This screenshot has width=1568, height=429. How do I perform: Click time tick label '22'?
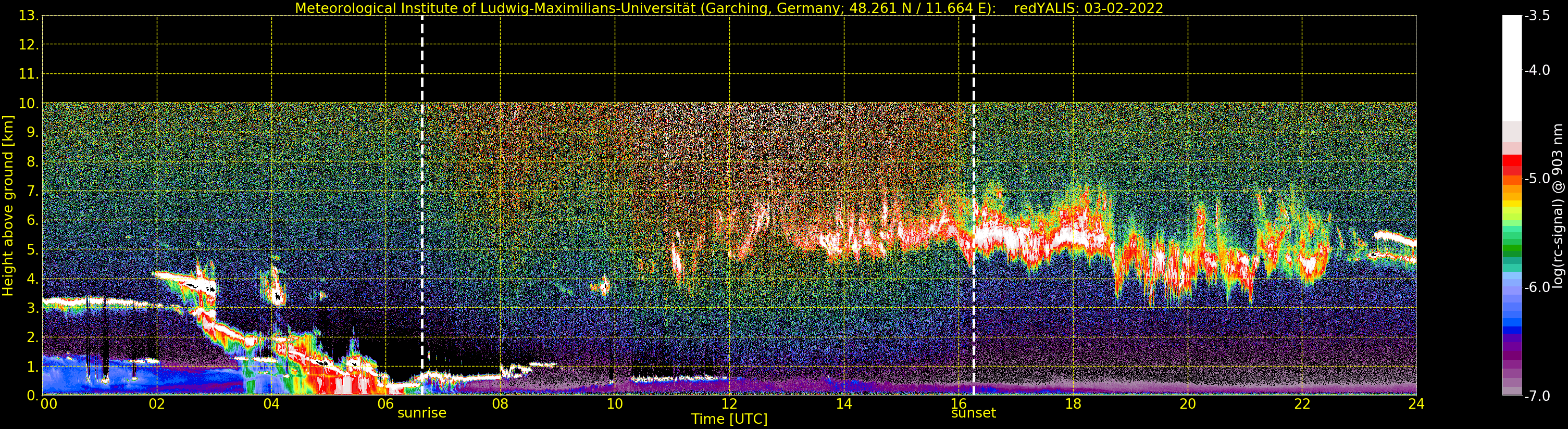coord(1302,403)
